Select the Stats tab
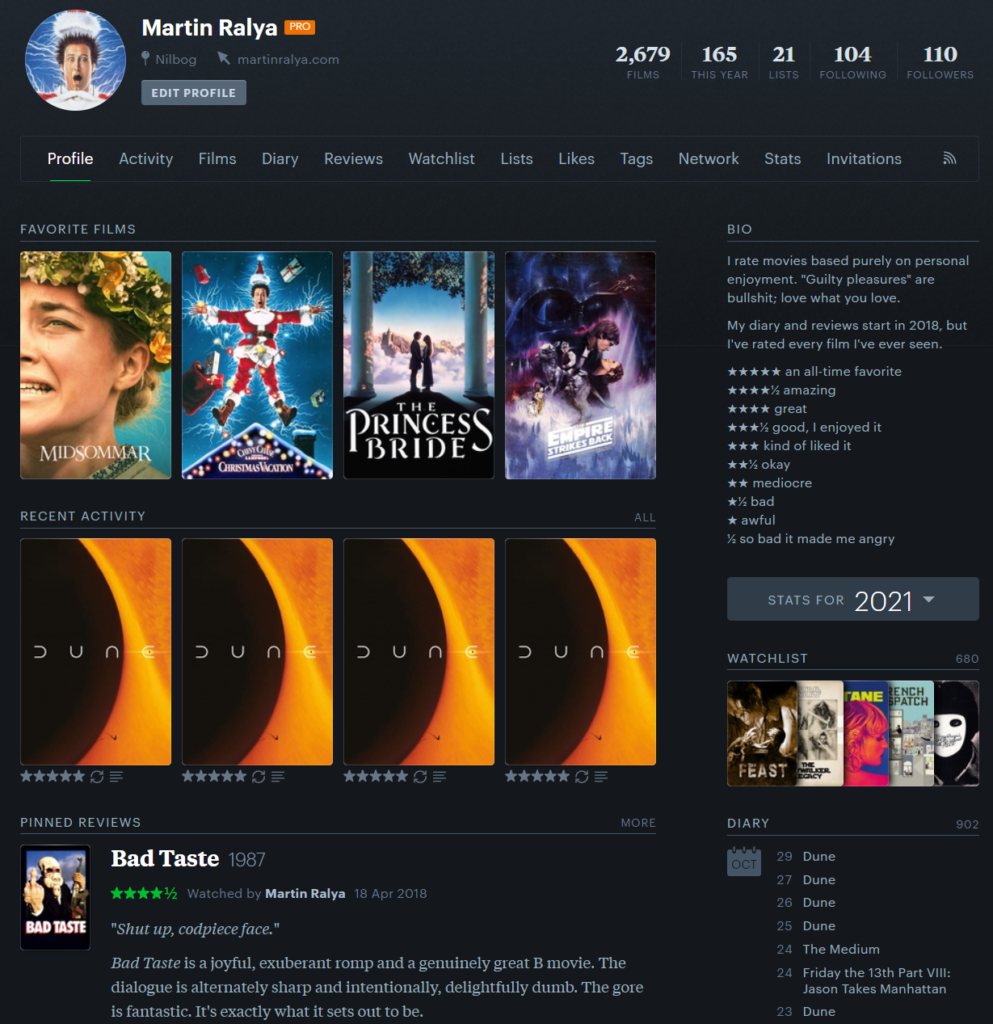The height and width of the screenshot is (1024, 993). pyautogui.click(x=783, y=159)
